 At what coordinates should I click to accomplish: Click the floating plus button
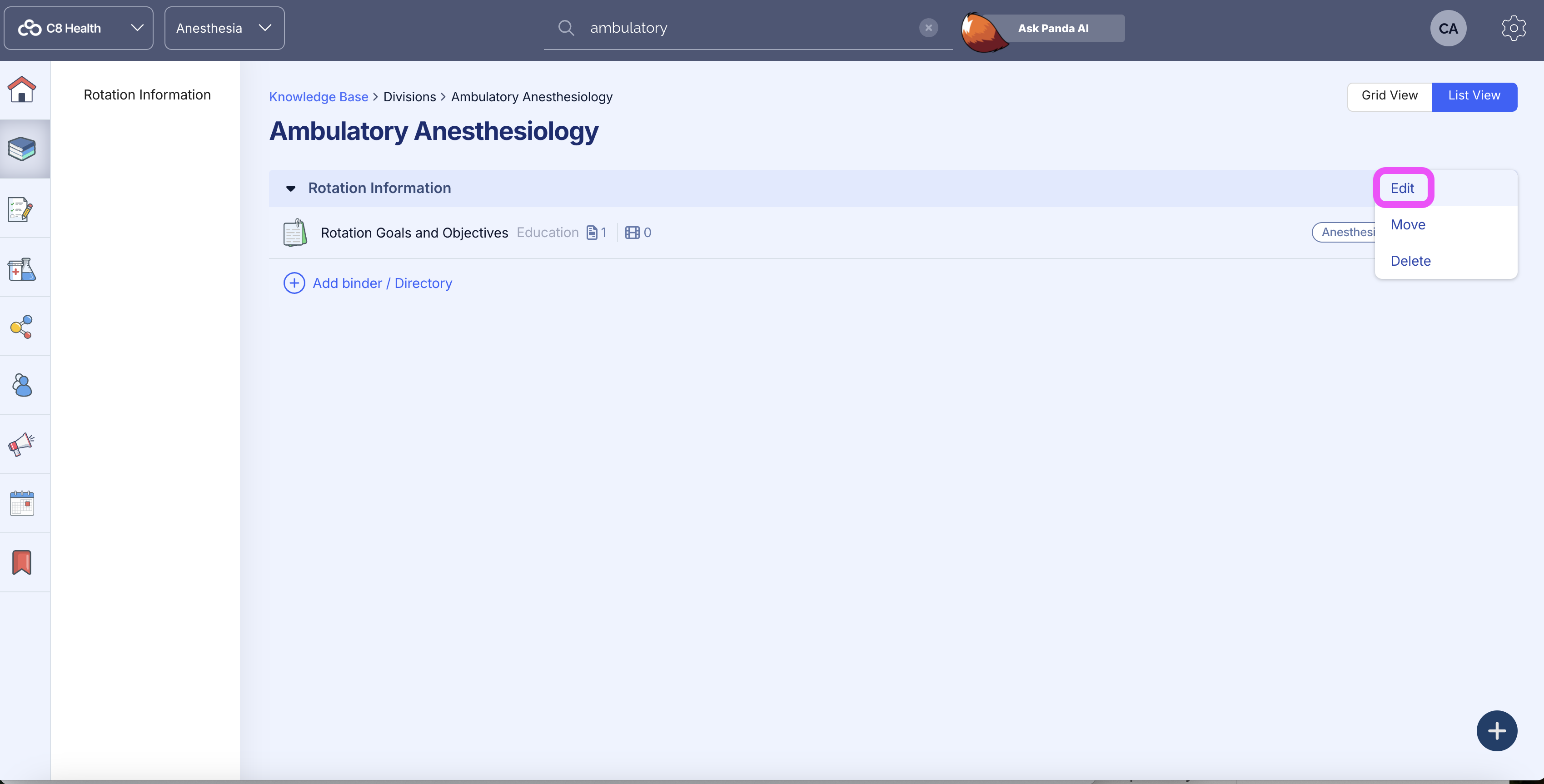pyautogui.click(x=1497, y=731)
